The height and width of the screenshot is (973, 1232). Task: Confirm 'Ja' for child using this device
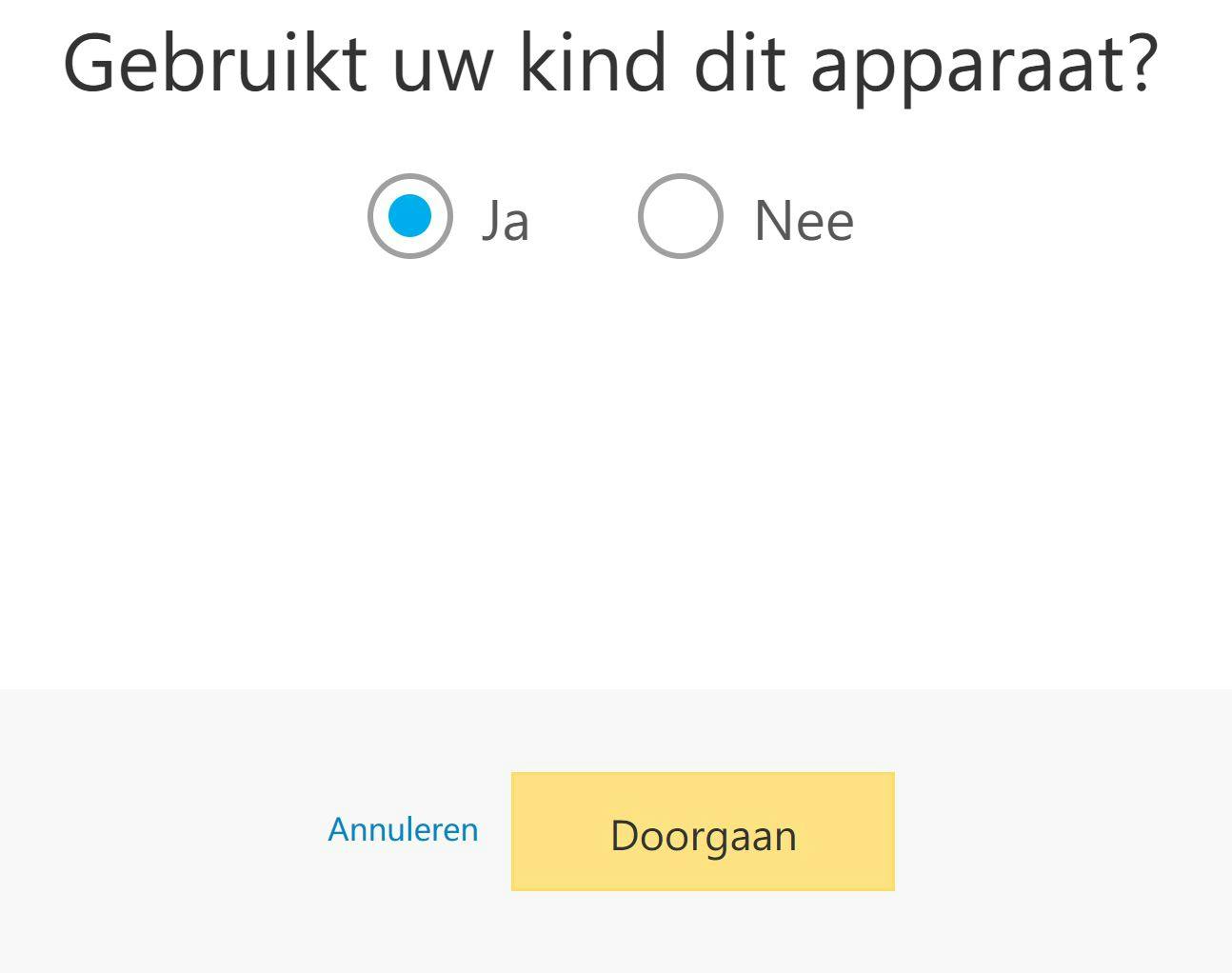pos(409,216)
